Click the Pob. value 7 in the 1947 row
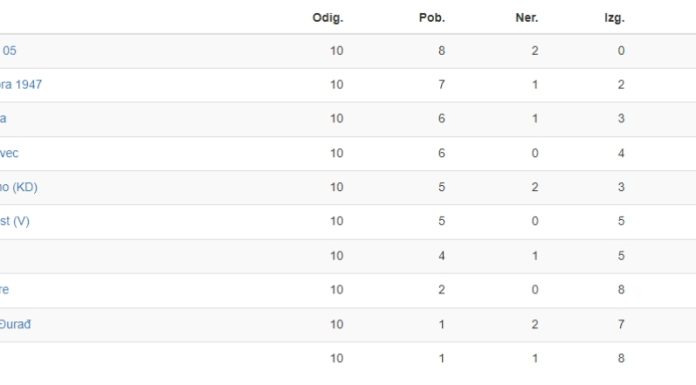This screenshot has width=696, height=385. [441, 84]
